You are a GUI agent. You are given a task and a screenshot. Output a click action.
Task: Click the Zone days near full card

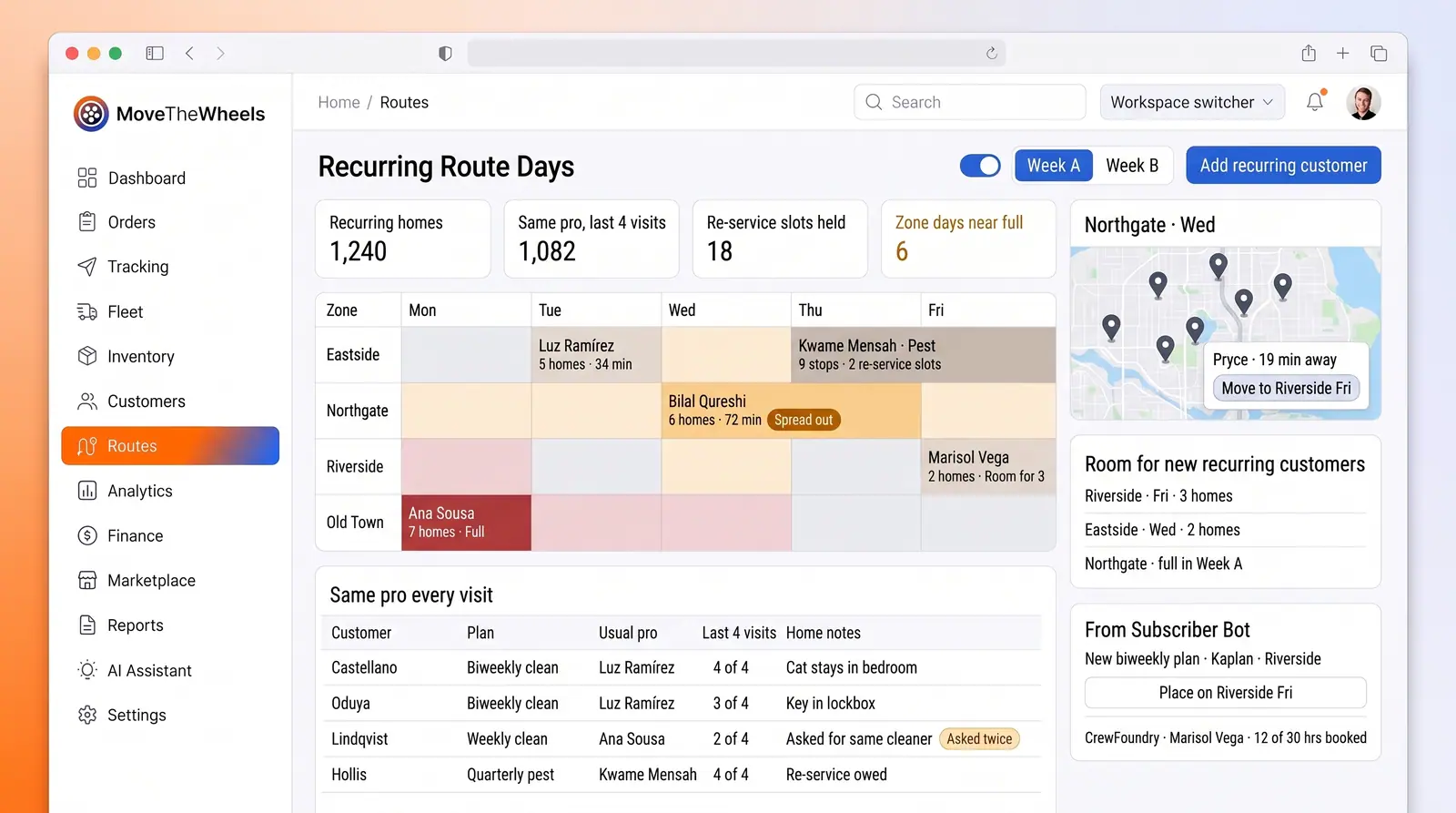(x=968, y=239)
